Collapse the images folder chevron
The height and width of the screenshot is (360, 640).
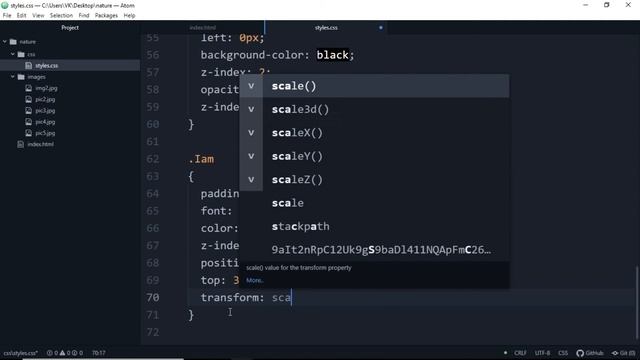(13, 77)
